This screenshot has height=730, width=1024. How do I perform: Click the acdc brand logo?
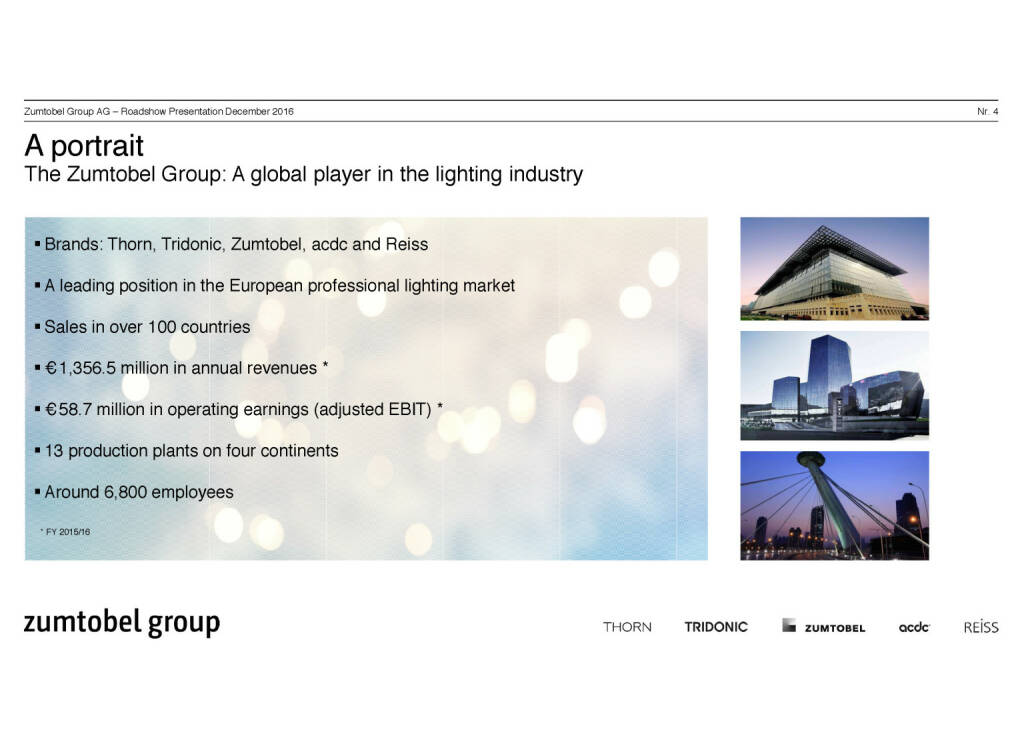pos(914,627)
